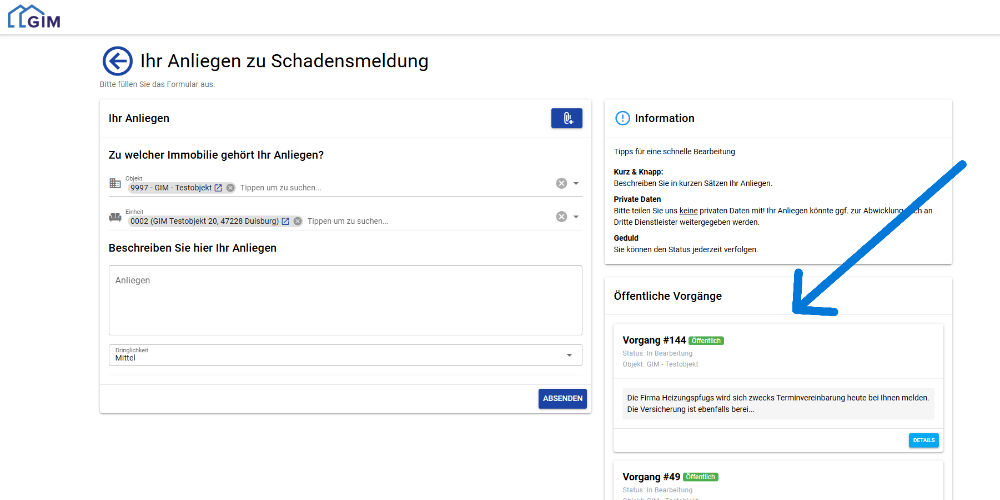Click the Öffentlich badge on Vorgang #144

[706, 341]
